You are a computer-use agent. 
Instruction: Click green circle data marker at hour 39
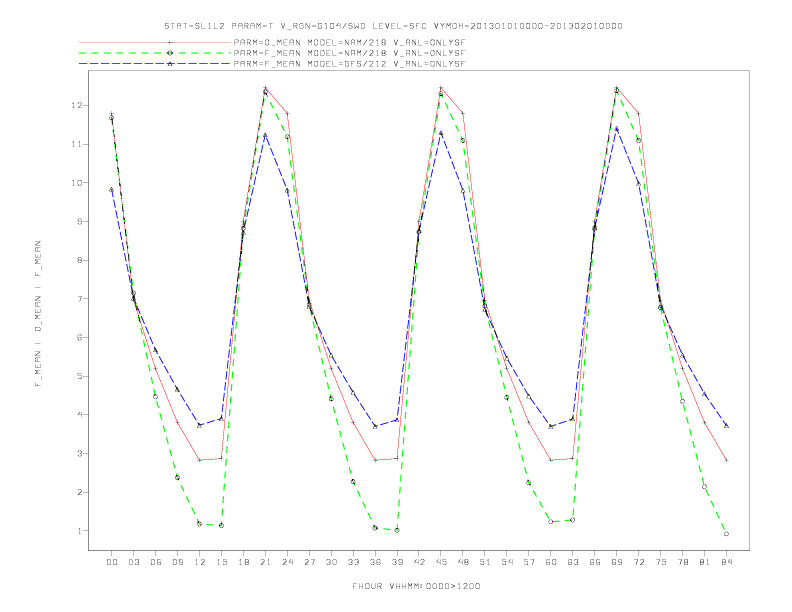(397, 530)
